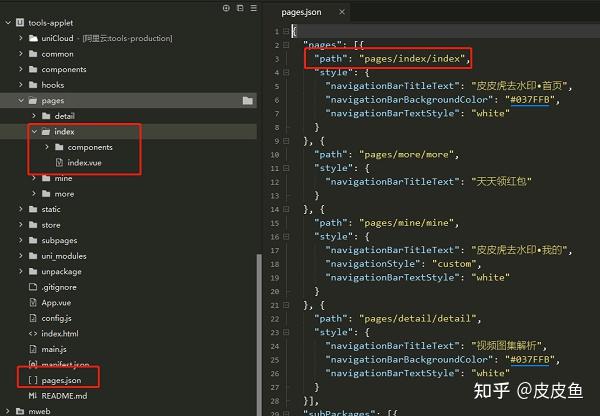The image size is (600, 416).
Task: Open the .gitignore file
Action: point(59,287)
